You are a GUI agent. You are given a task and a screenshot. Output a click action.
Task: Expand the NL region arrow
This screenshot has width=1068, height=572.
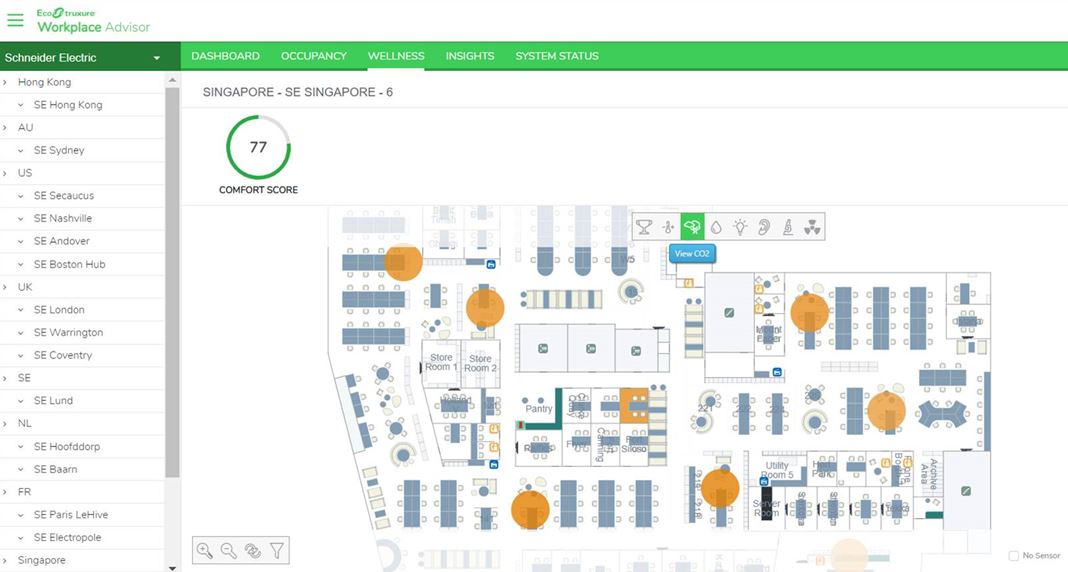[5, 424]
